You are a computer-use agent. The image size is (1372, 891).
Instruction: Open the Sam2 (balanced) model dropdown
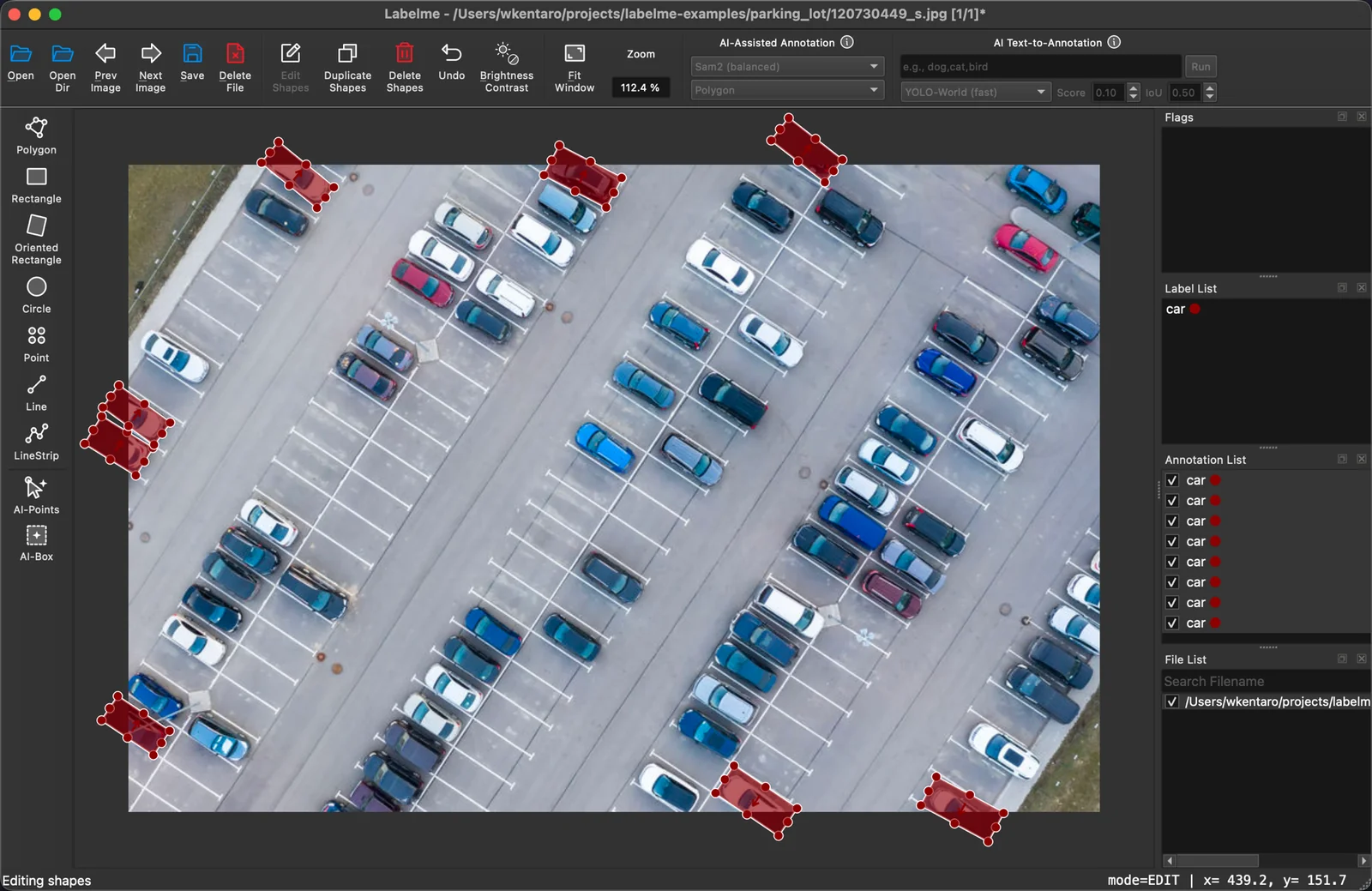[x=787, y=66]
